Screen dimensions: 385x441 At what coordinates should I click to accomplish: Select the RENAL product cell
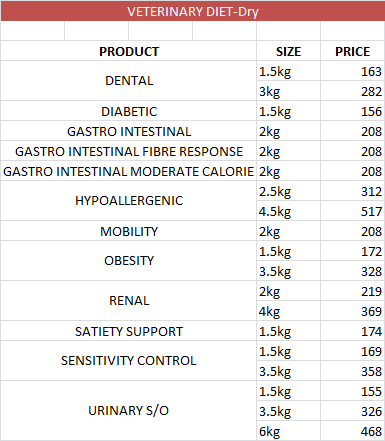[x=129, y=301]
